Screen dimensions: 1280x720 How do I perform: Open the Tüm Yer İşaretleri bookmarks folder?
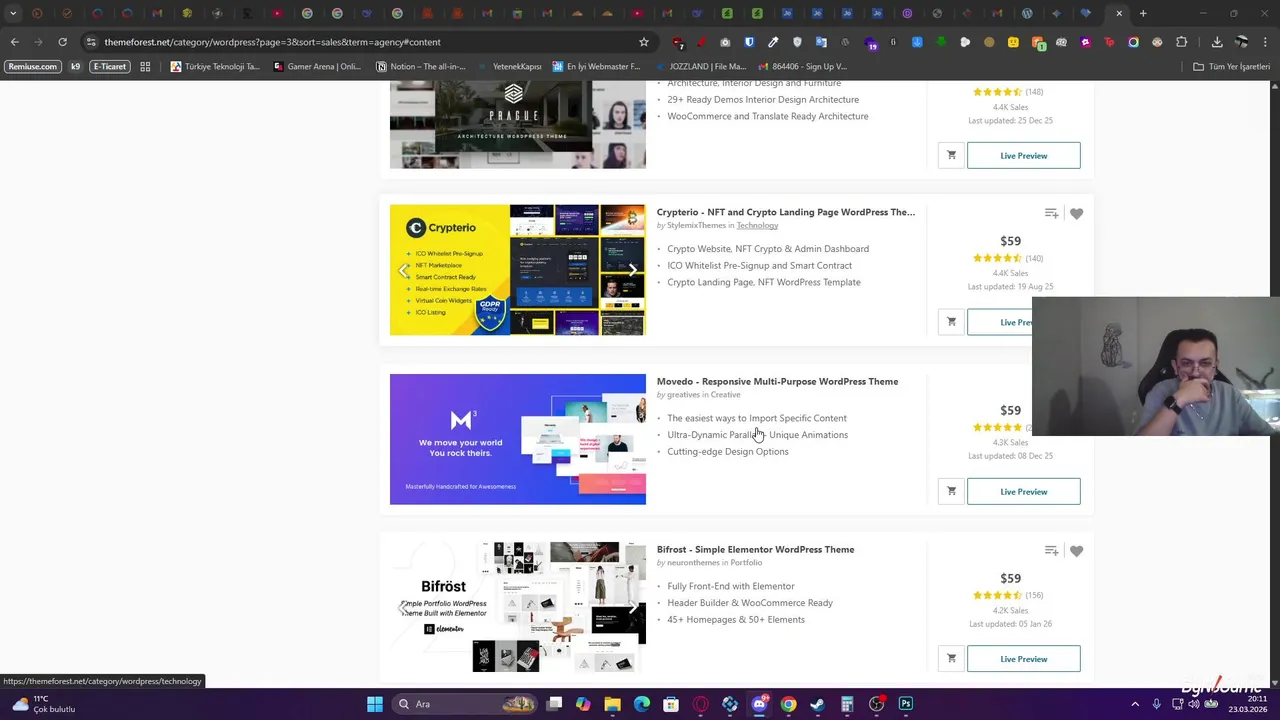pyautogui.click(x=1232, y=67)
